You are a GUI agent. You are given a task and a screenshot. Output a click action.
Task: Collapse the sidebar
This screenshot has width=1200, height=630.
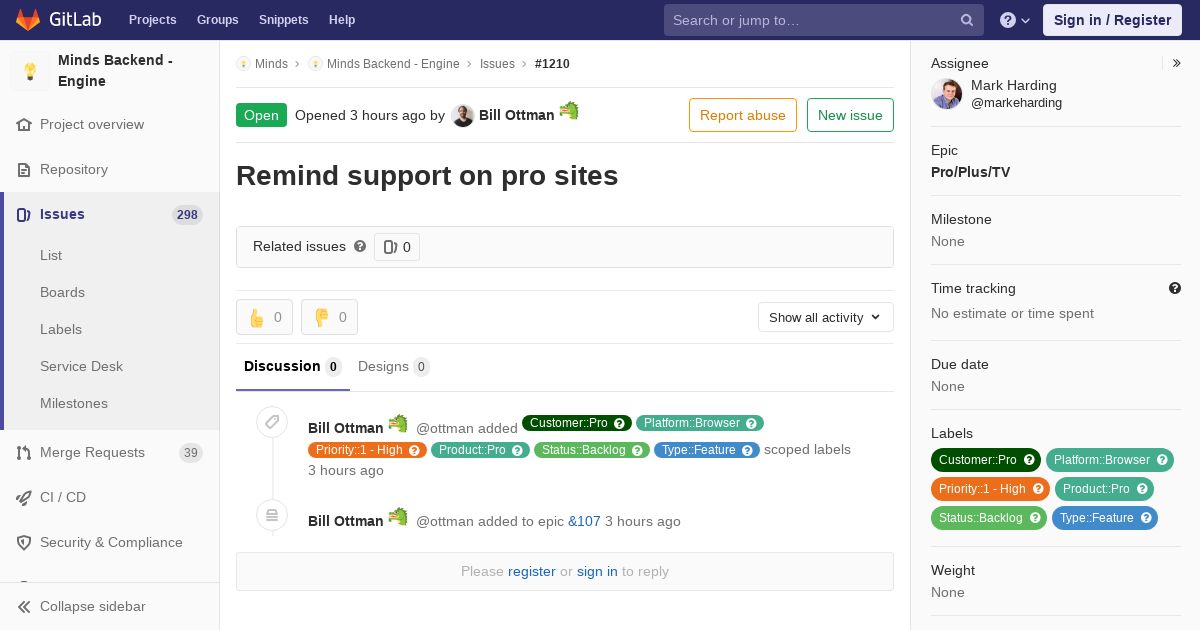point(110,606)
